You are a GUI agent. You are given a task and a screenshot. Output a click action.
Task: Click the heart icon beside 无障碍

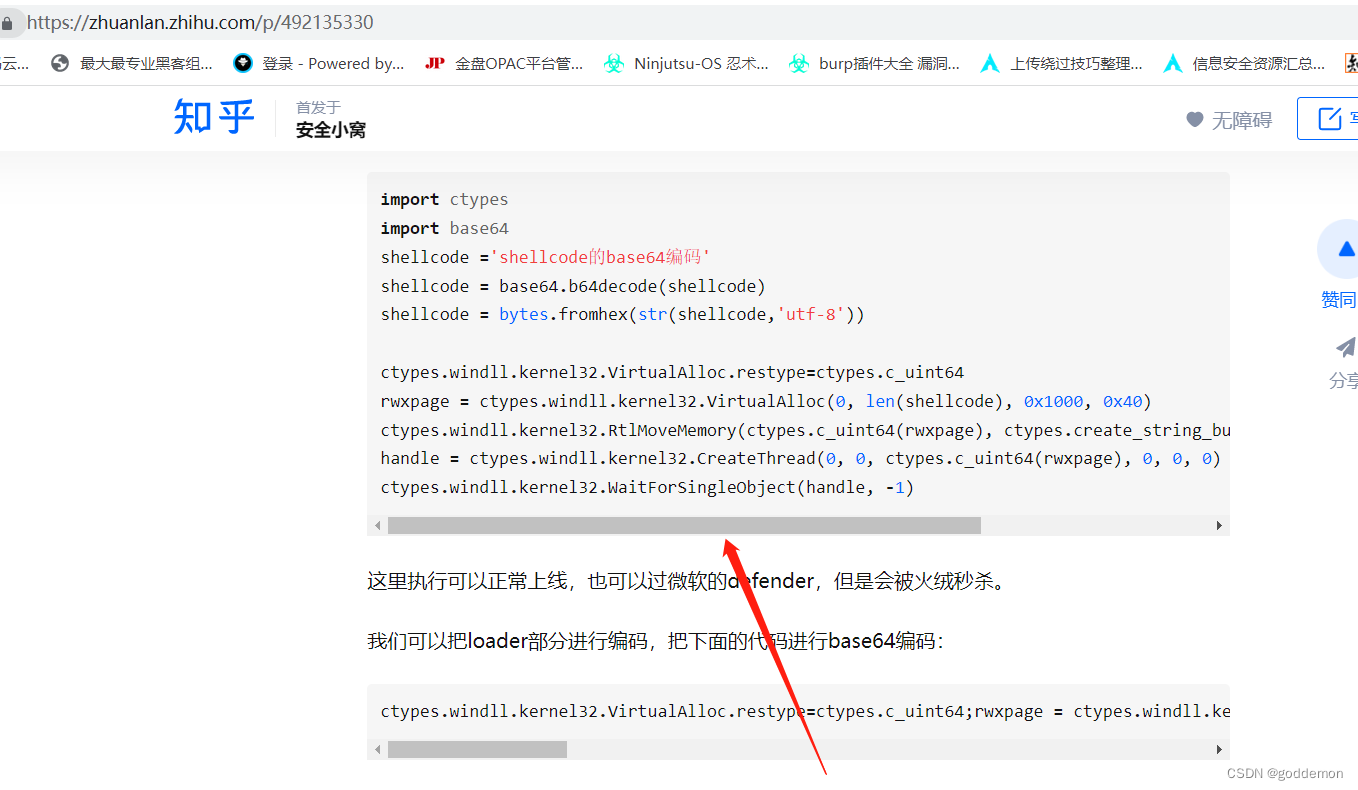1195,120
